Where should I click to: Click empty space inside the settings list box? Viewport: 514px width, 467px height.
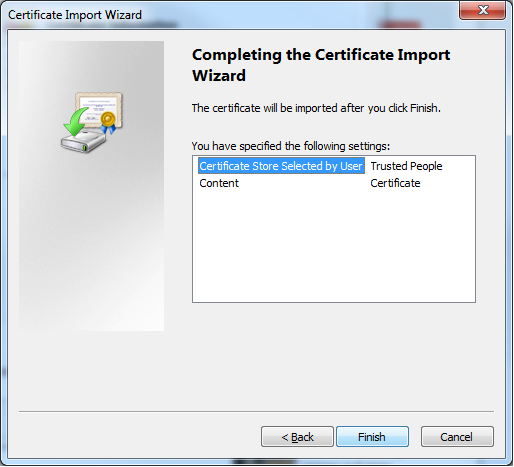[x=333, y=247]
